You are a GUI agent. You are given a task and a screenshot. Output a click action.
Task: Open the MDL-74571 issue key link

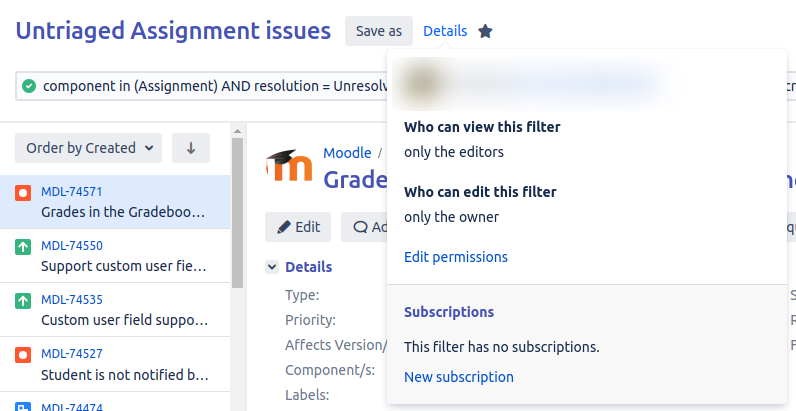click(72, 192)
